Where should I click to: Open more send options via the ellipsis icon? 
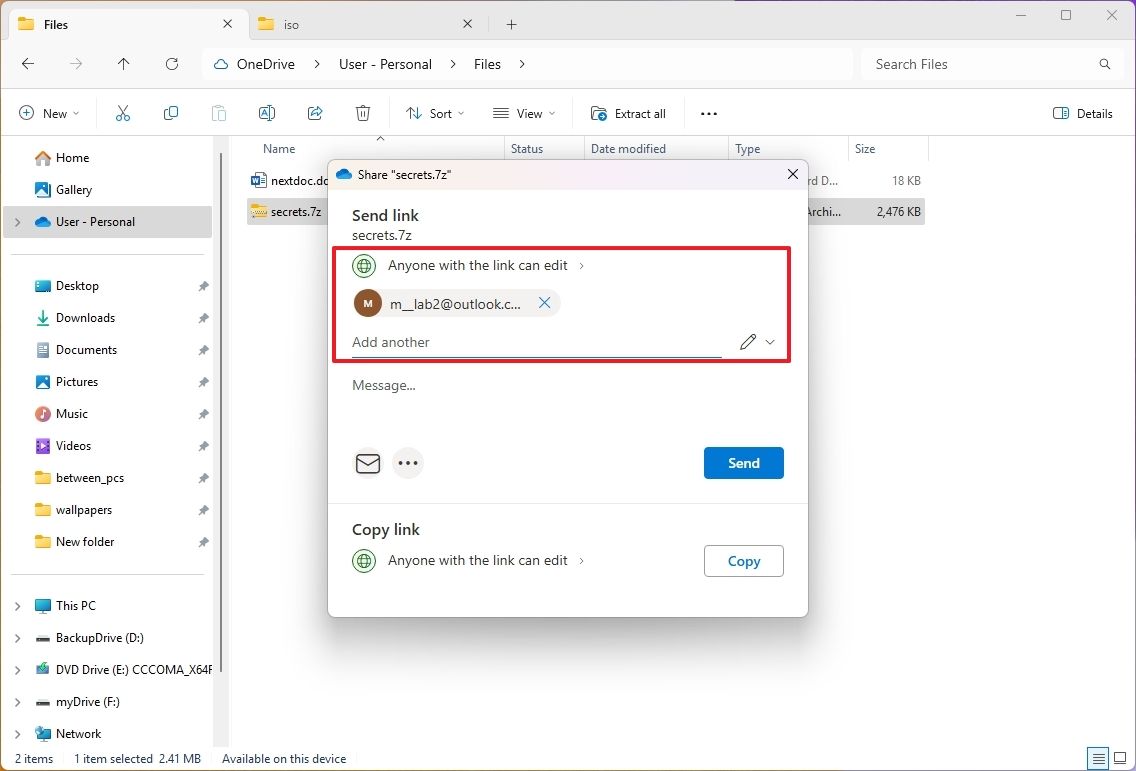click(x=408, y=463)
